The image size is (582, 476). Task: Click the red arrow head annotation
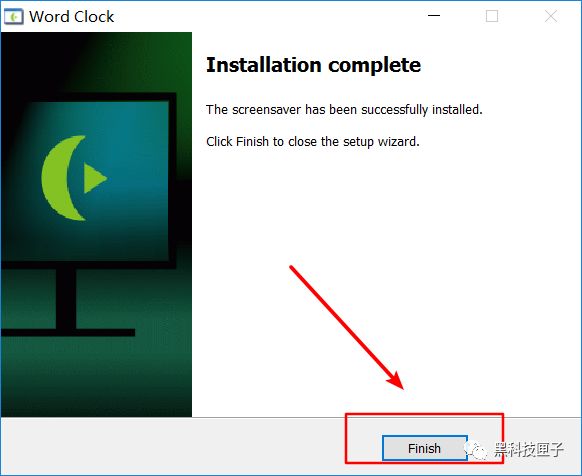(x=396, y=380)
